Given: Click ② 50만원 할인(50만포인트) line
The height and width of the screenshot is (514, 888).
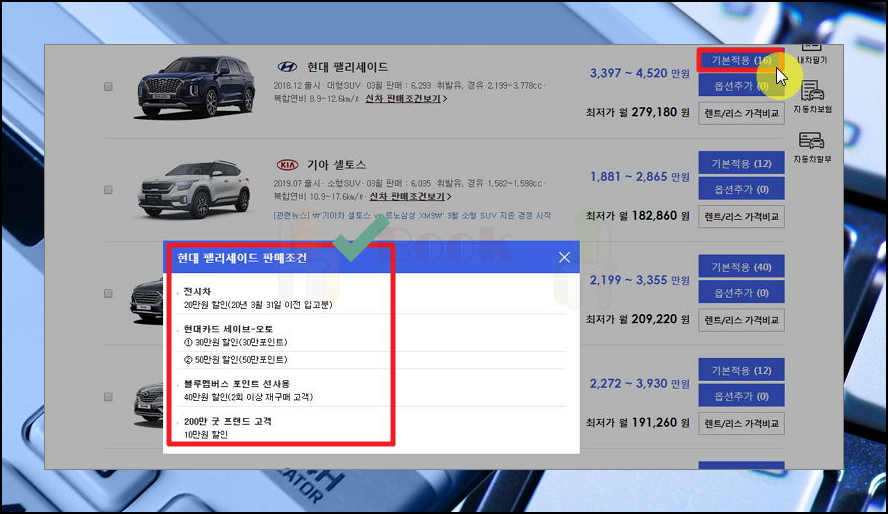Looking at the screenshot, I should [x=236, y=360].
